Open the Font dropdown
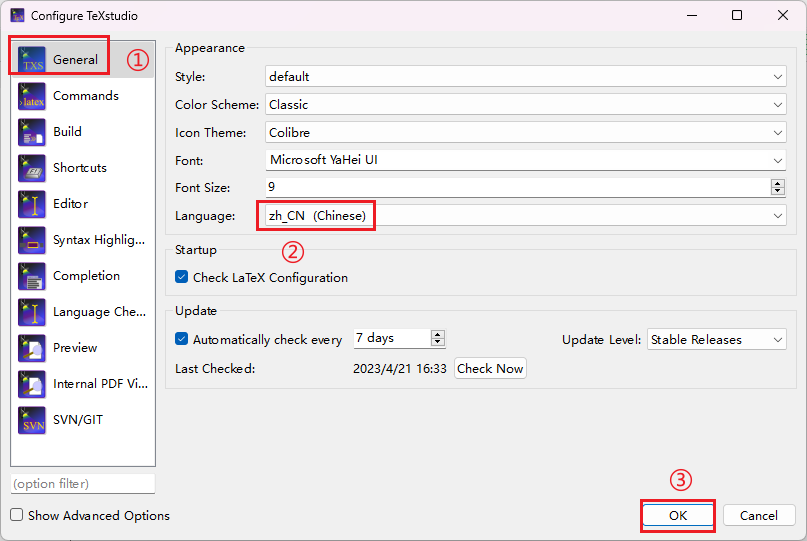This screenshot has height=541, width=807. pos(525,160)
